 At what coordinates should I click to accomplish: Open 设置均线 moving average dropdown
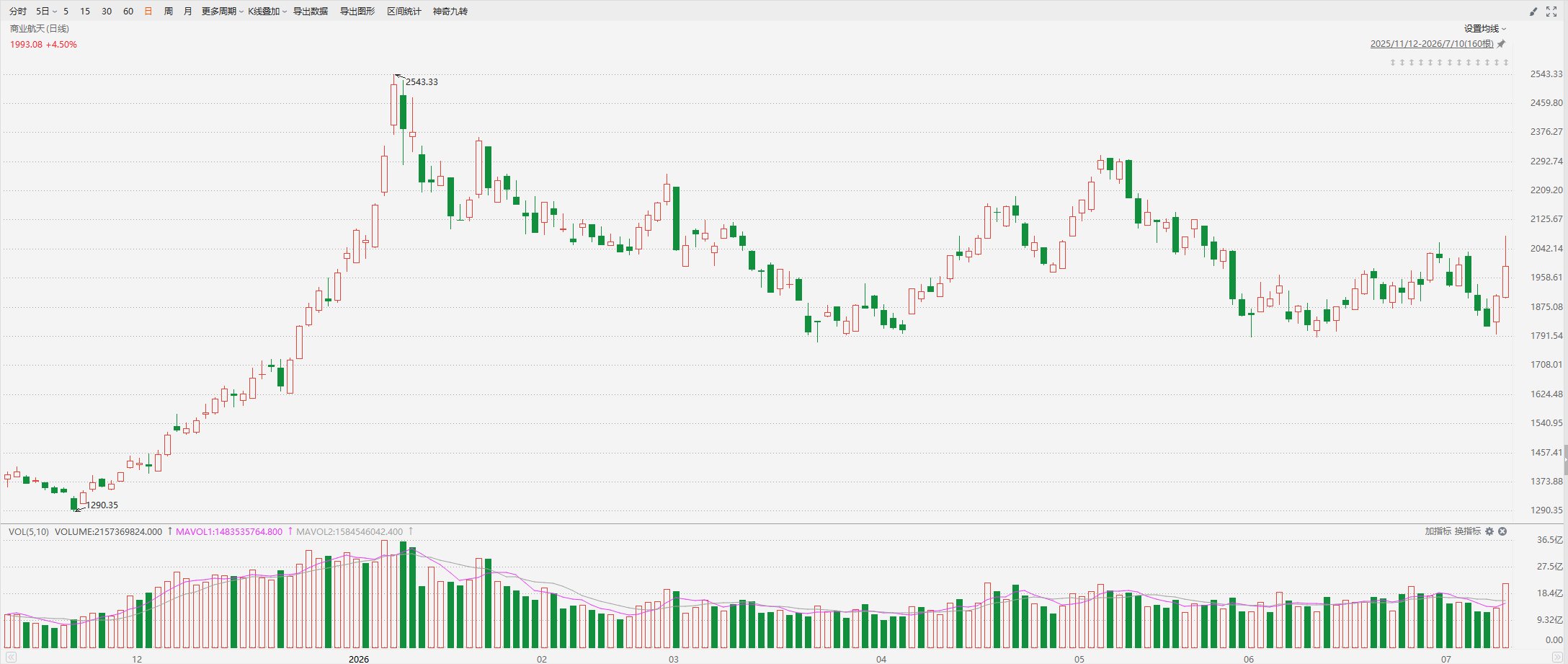(x=1484, y=29)
